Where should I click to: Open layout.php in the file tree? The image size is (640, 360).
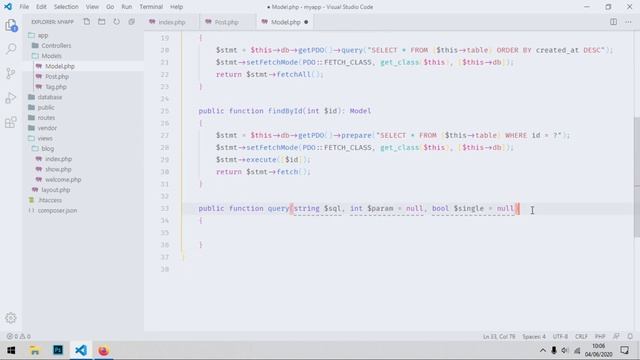(56, 190)
